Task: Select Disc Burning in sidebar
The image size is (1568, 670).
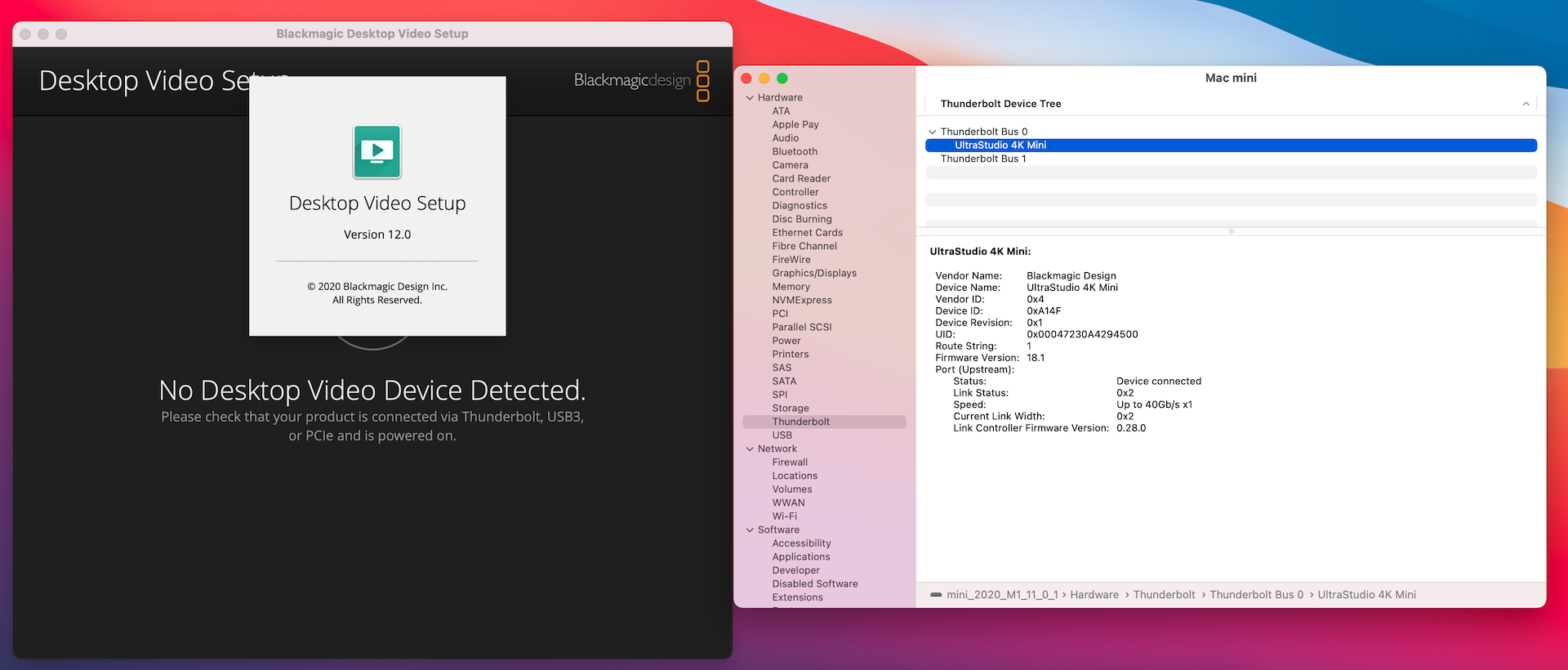Action: coord(802,219)
